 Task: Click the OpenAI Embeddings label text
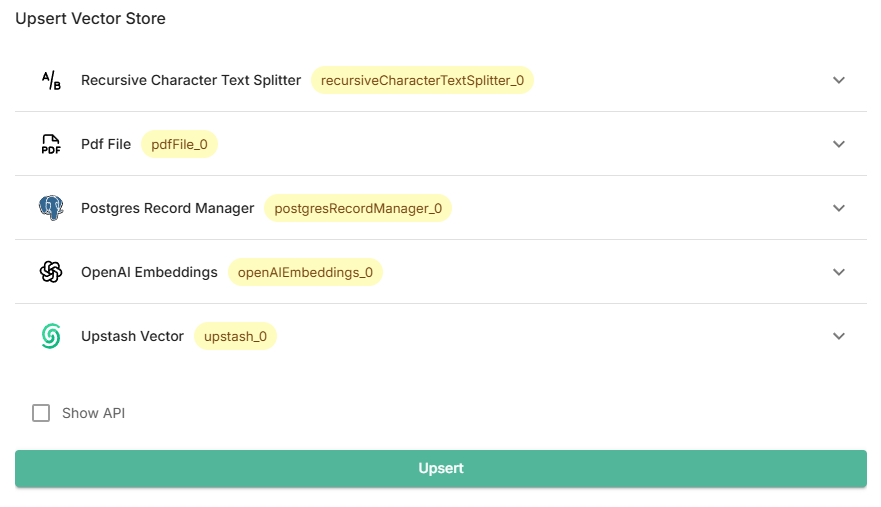click(x=149, y=272)
